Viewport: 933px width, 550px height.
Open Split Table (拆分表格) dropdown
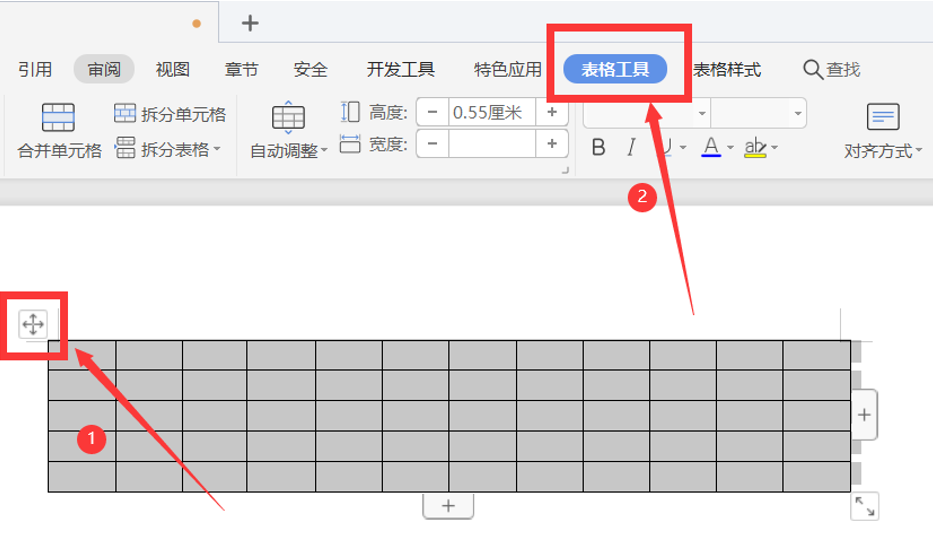[x=167, y=149]
